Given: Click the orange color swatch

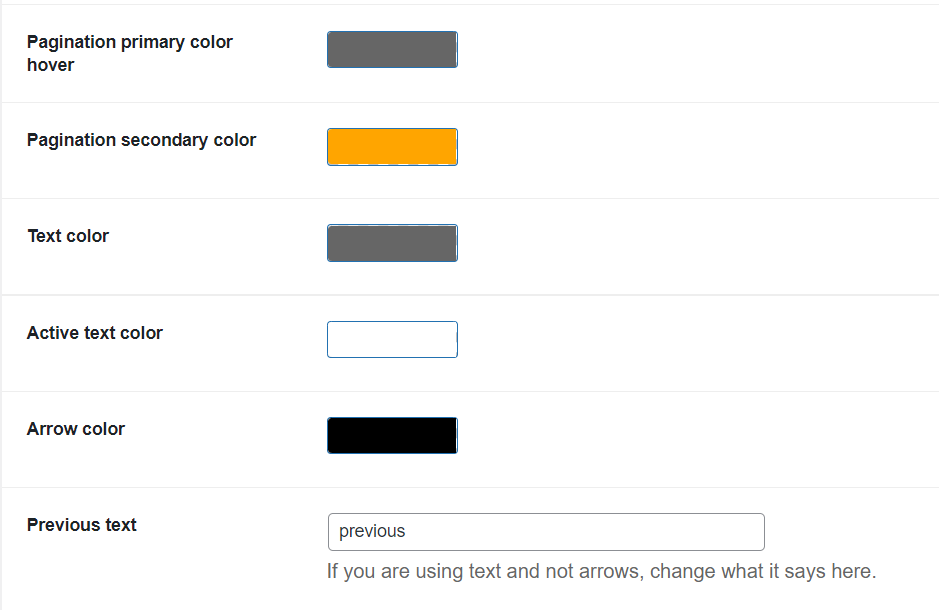Looking at the screenshot, I should pyautogui.click(x=392, y=147).
